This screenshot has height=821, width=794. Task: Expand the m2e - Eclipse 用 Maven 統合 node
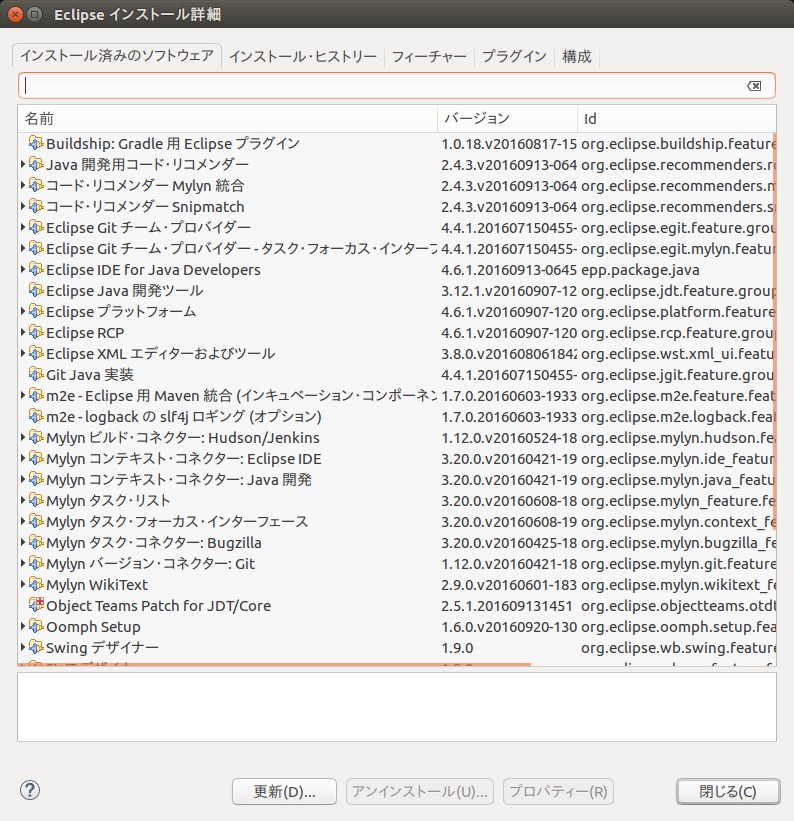(23, 395)
